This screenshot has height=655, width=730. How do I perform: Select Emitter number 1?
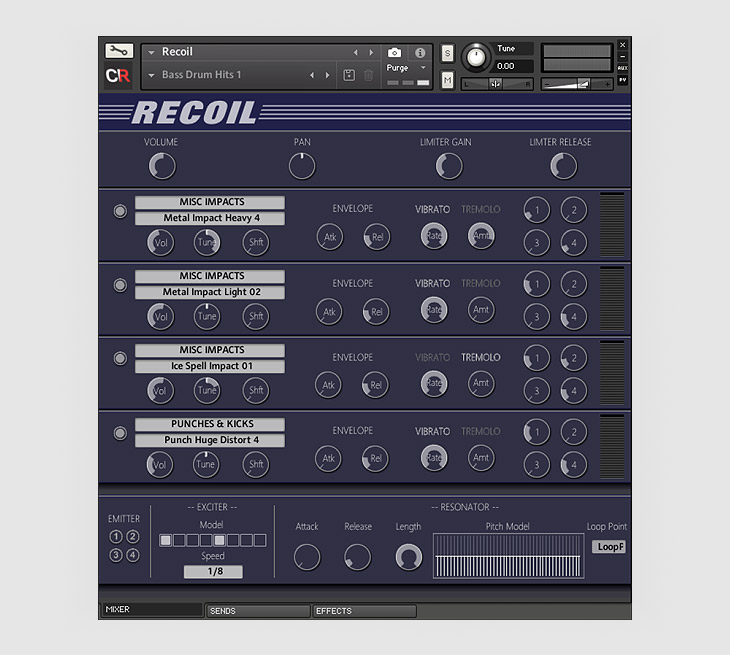pos(116,537)
